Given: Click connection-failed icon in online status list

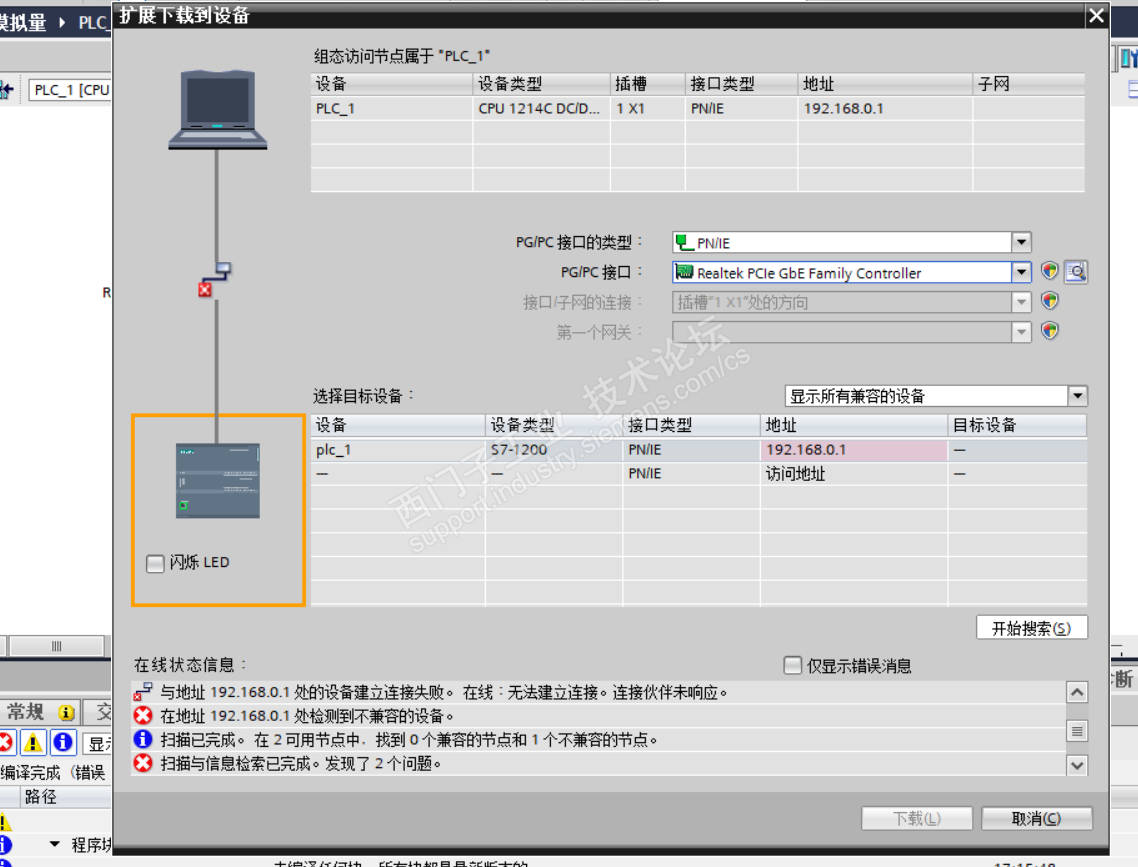Looking at the screenshot, I should 143,691.
